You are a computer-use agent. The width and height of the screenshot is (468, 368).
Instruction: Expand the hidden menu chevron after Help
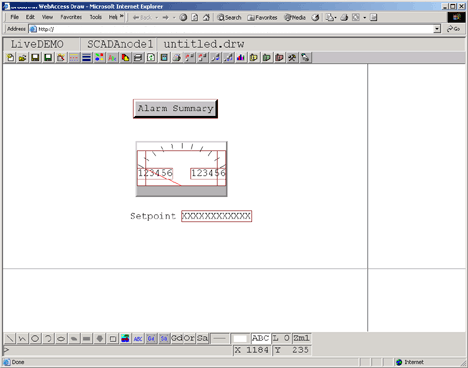pyautogui.click(x=122, y=16)
